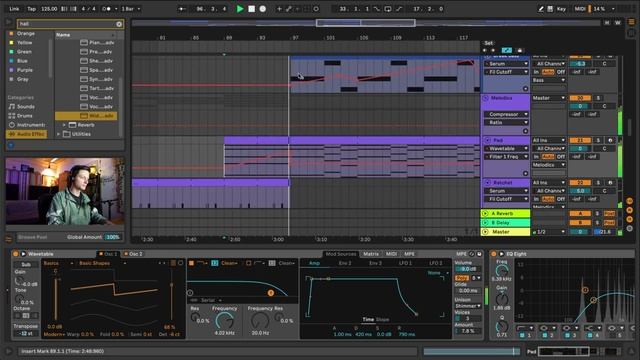Stop the transport playback

click(x=251, y=9)
